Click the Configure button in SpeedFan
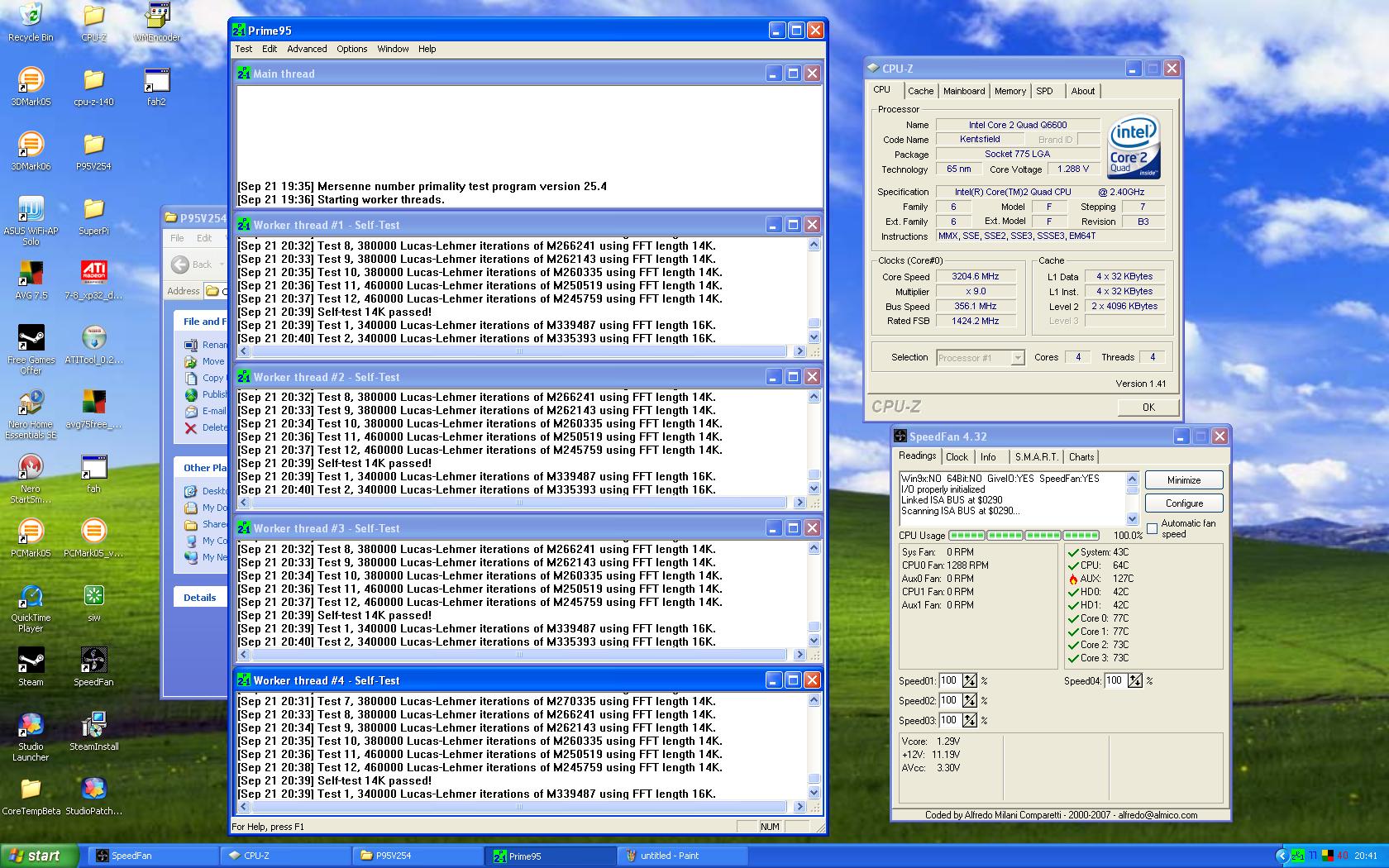The height and width of the screenshot is (868, 1389). click(1183, 503)
